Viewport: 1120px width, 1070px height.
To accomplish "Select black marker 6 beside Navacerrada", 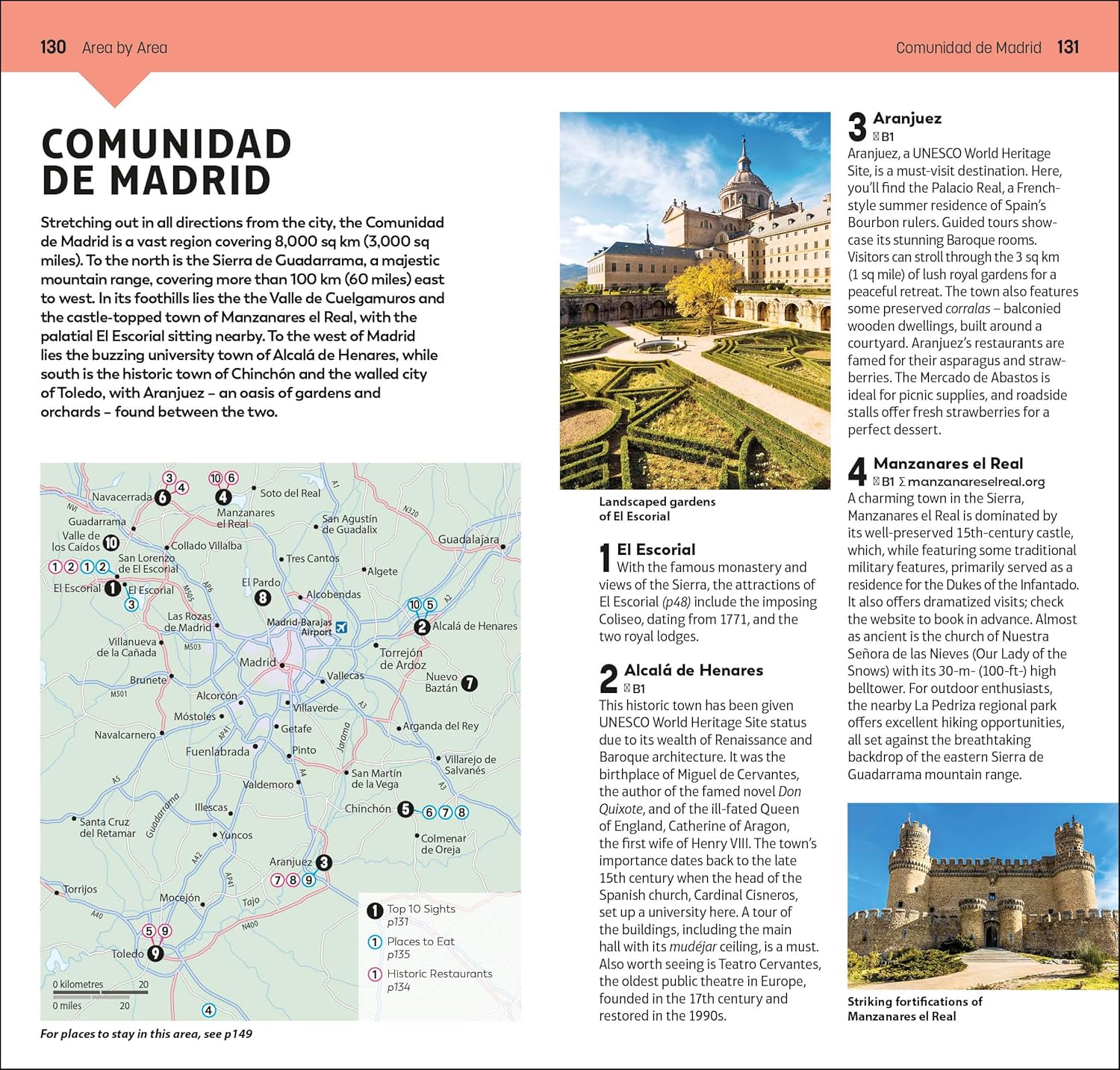I will 163,497.
